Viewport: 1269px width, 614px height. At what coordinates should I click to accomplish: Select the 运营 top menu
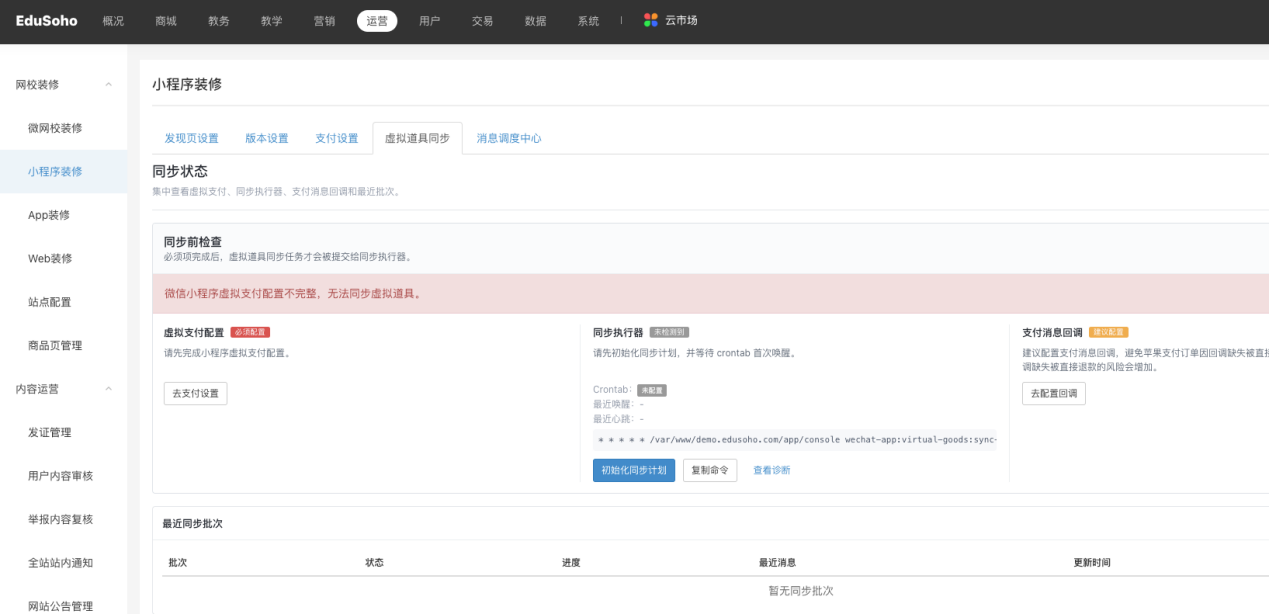tap(377, 21)
